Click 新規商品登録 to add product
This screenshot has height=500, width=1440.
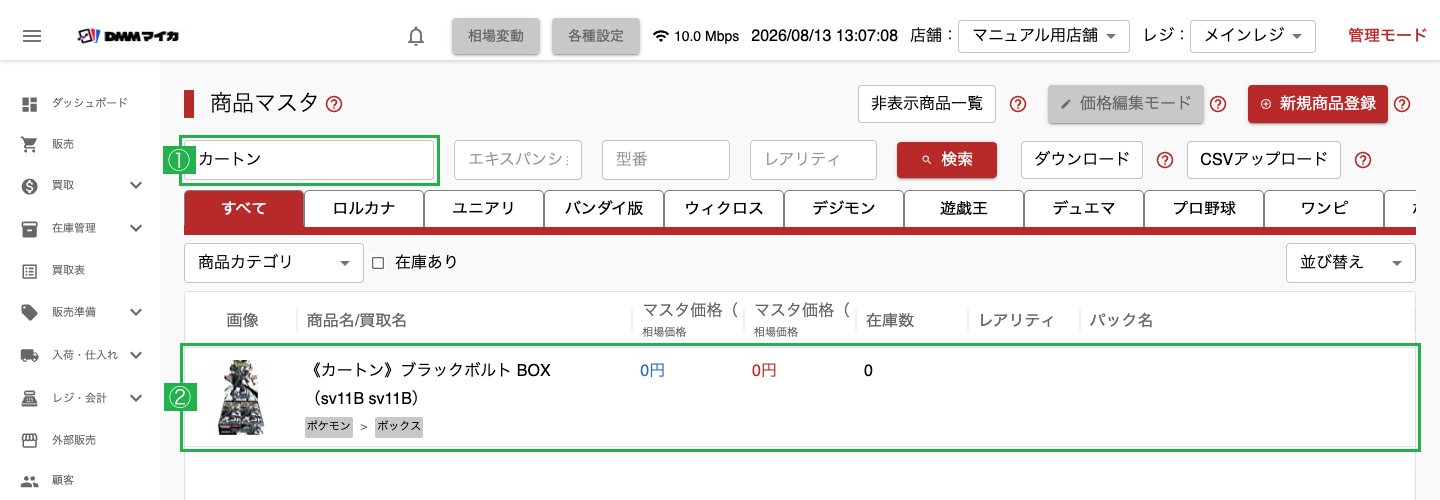pyautogui.click(x=1318, y=104)
